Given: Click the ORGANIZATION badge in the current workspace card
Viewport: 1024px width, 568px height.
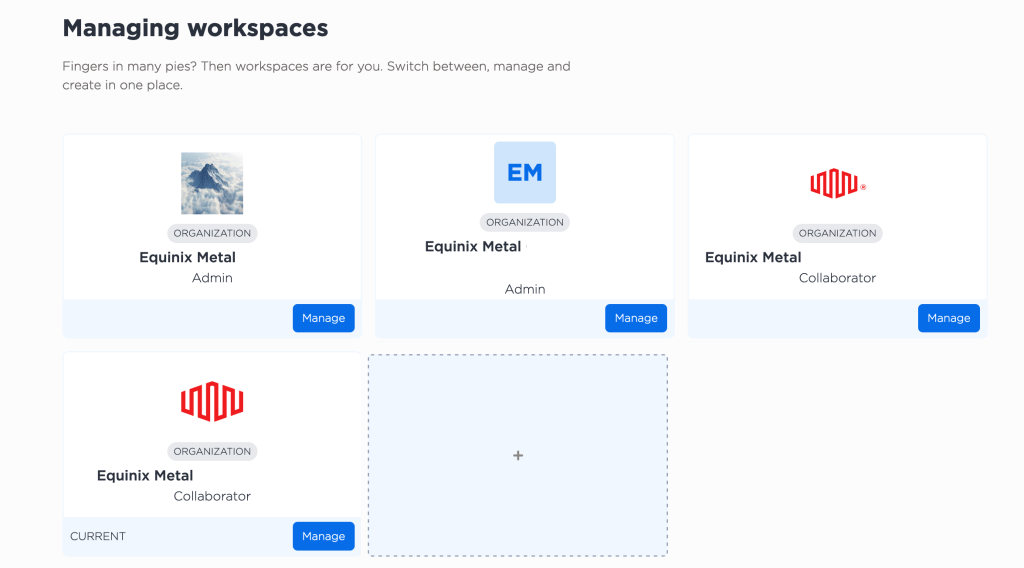Looking at the screenshot, I should (x=212, y=451).
